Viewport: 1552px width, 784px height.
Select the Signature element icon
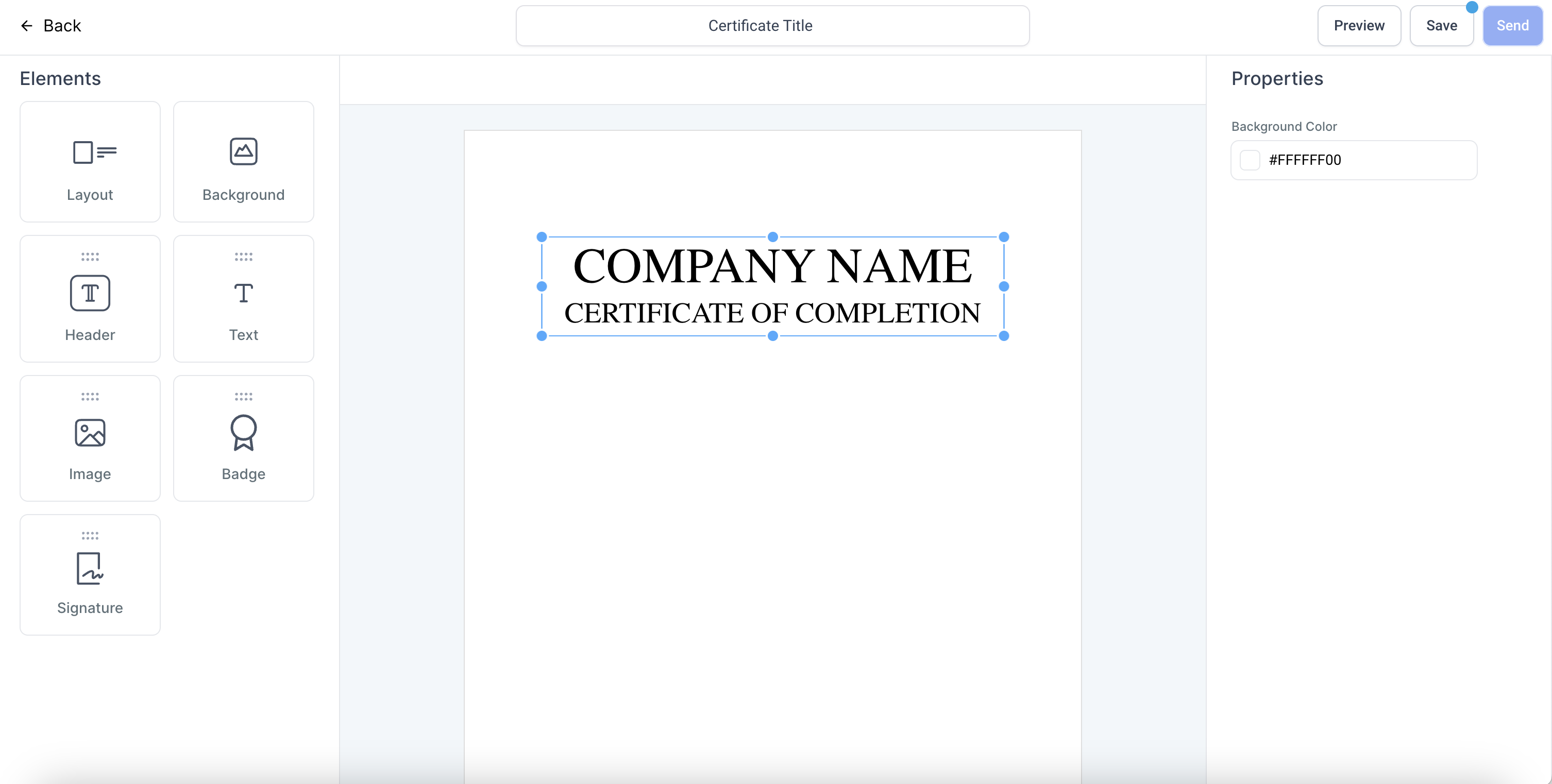[90, 569]
